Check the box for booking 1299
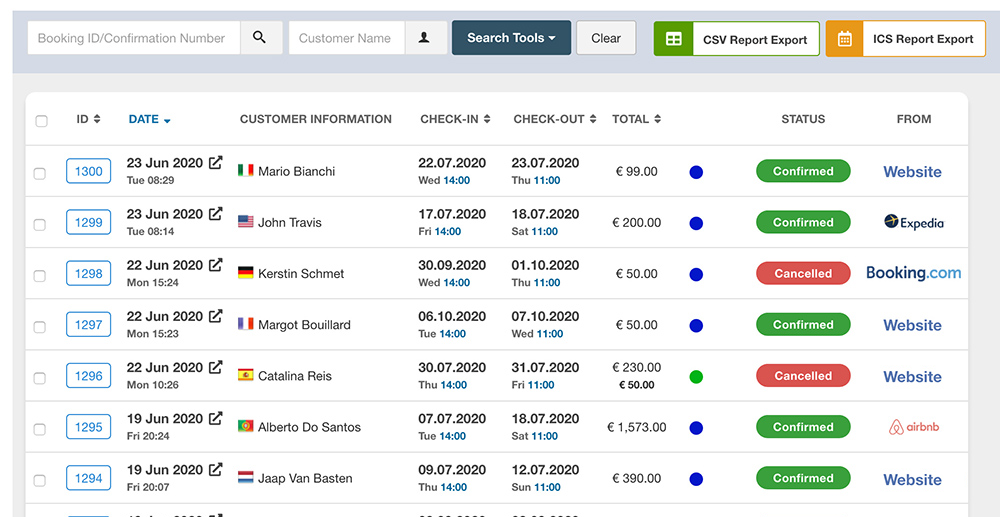This screenshot has height=517, width=1000. point(40,224)
